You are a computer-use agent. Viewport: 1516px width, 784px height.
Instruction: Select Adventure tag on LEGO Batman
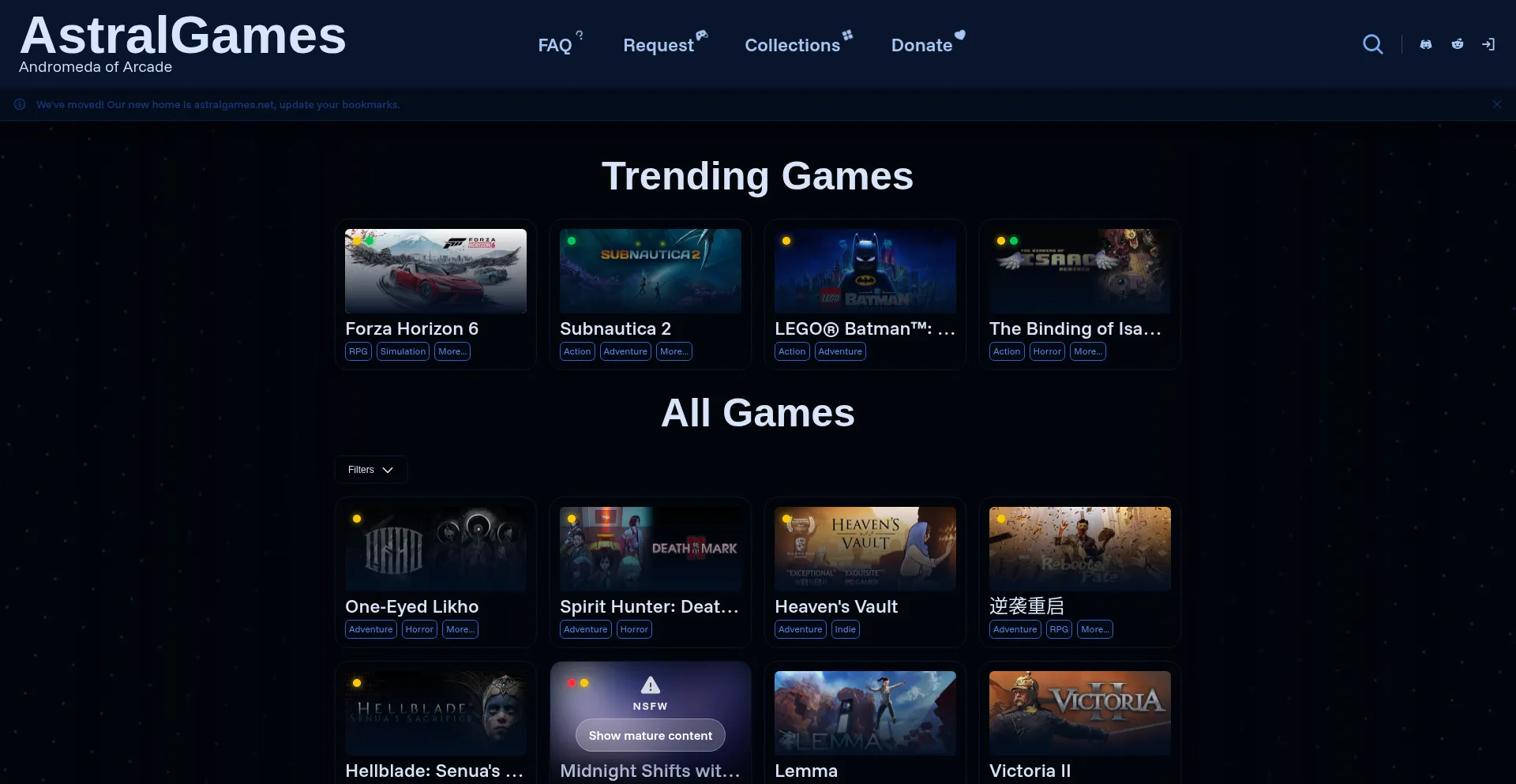840,351
